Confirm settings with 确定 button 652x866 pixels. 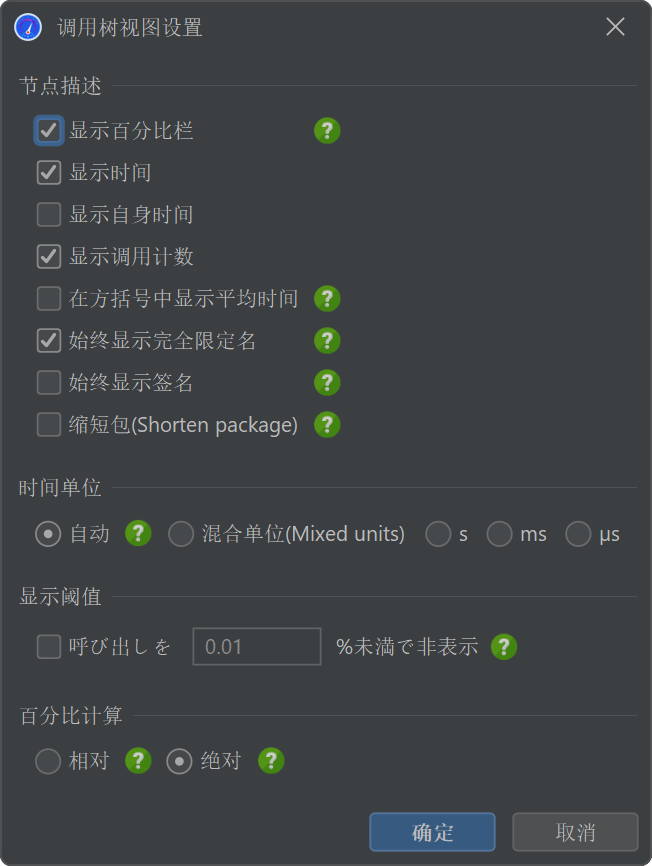(x=432, y=832)
